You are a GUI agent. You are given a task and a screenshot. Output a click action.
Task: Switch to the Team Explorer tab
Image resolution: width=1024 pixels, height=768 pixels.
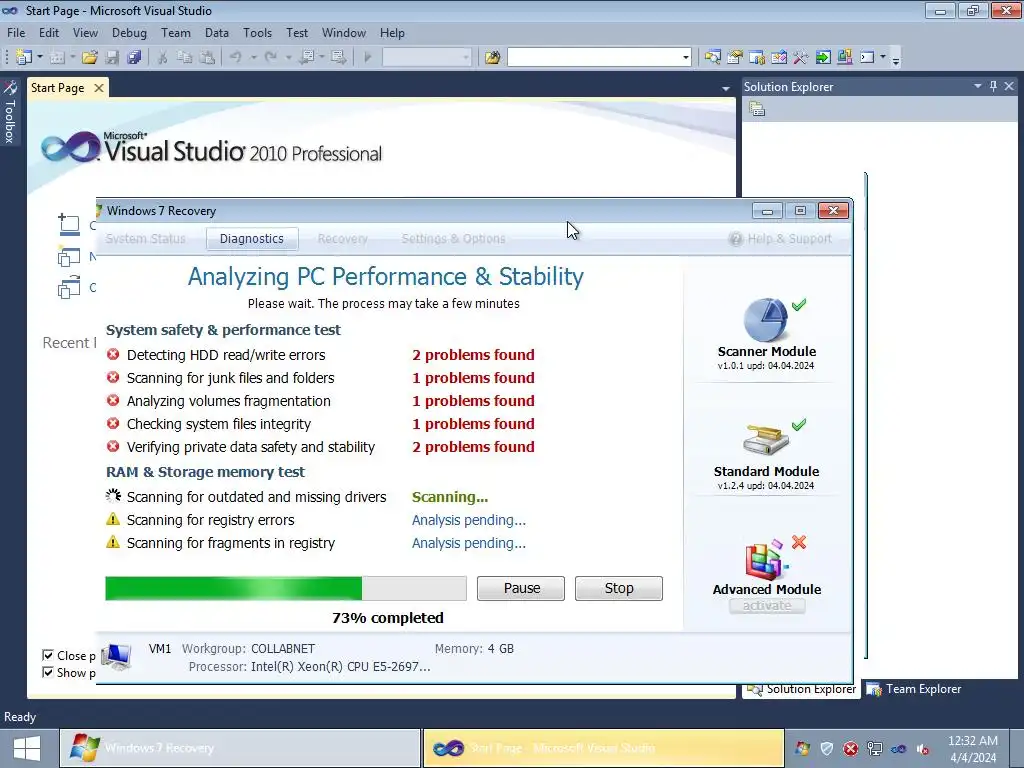[914, 688]
